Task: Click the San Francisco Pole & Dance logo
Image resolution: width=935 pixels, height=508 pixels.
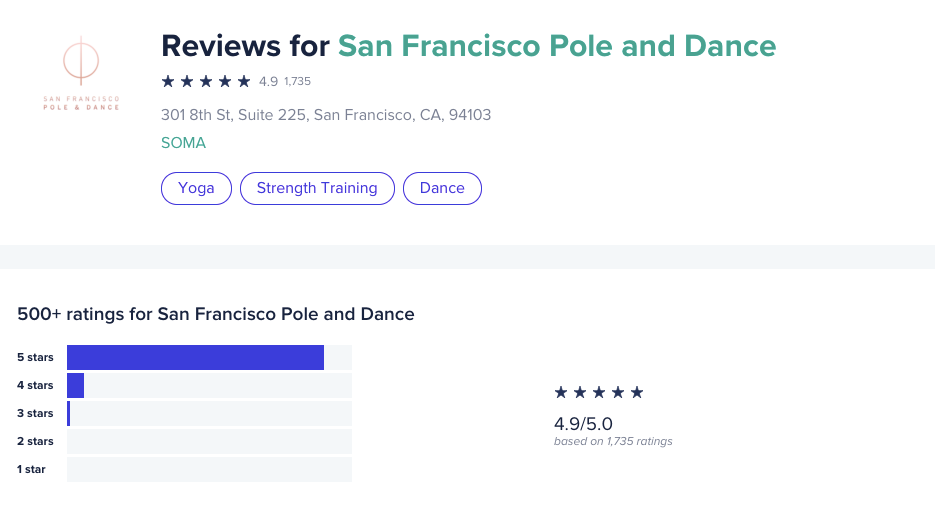Action: click(x=81, y=73)
